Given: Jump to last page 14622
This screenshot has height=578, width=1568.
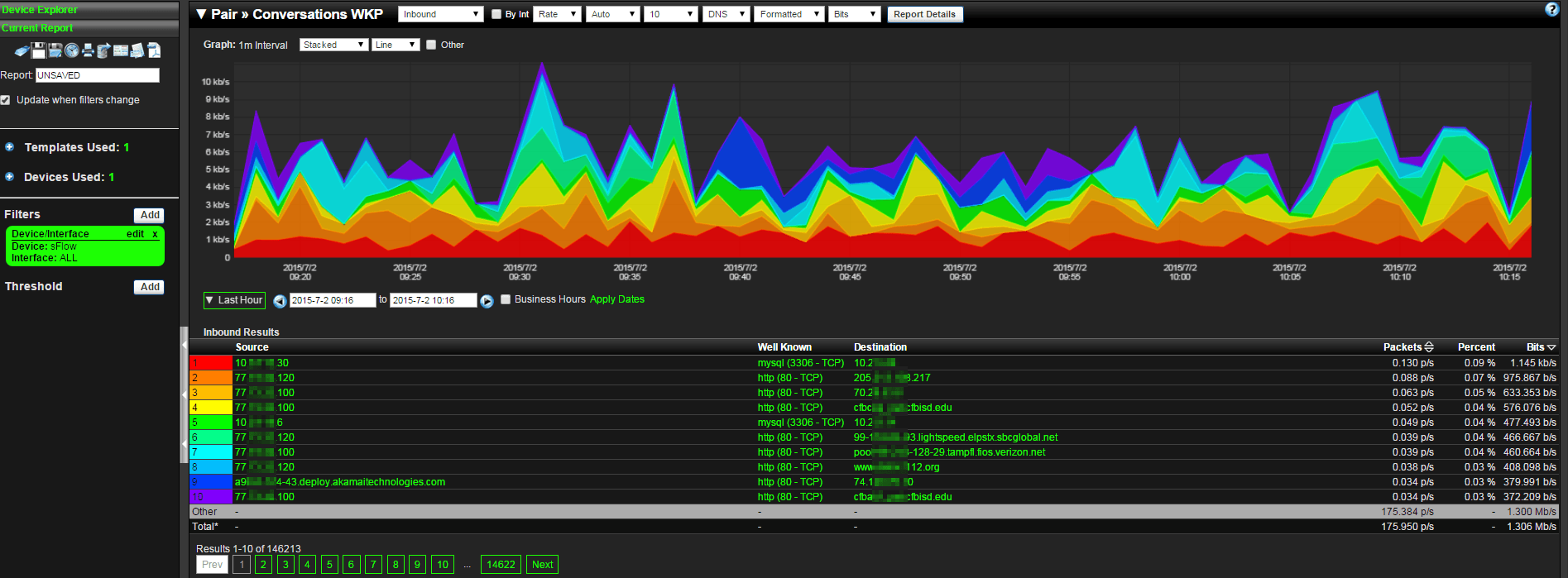Looking at the screenshot, I should 501,565.
